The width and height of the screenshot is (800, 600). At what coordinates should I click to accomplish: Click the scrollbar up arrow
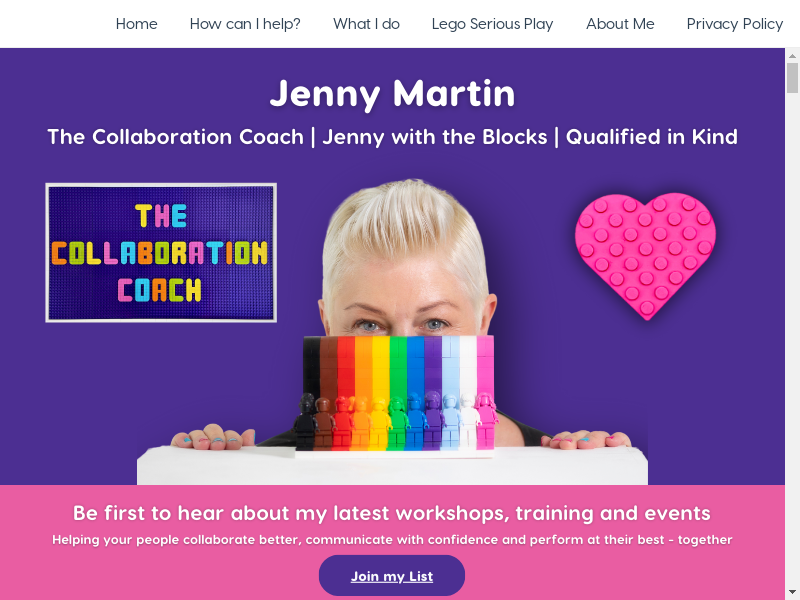792,56
